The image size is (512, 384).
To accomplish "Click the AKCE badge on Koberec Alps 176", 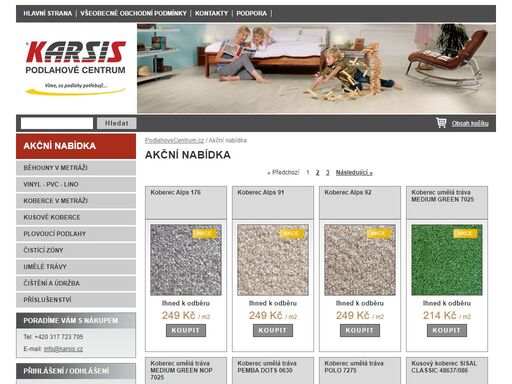I will (204, 233).
